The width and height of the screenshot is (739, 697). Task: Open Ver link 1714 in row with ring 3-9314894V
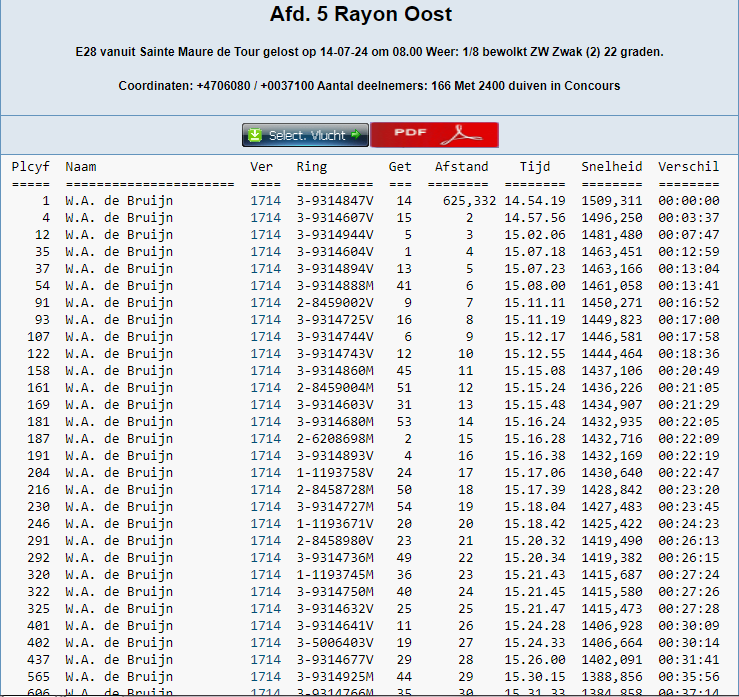(x=265, y=269)
